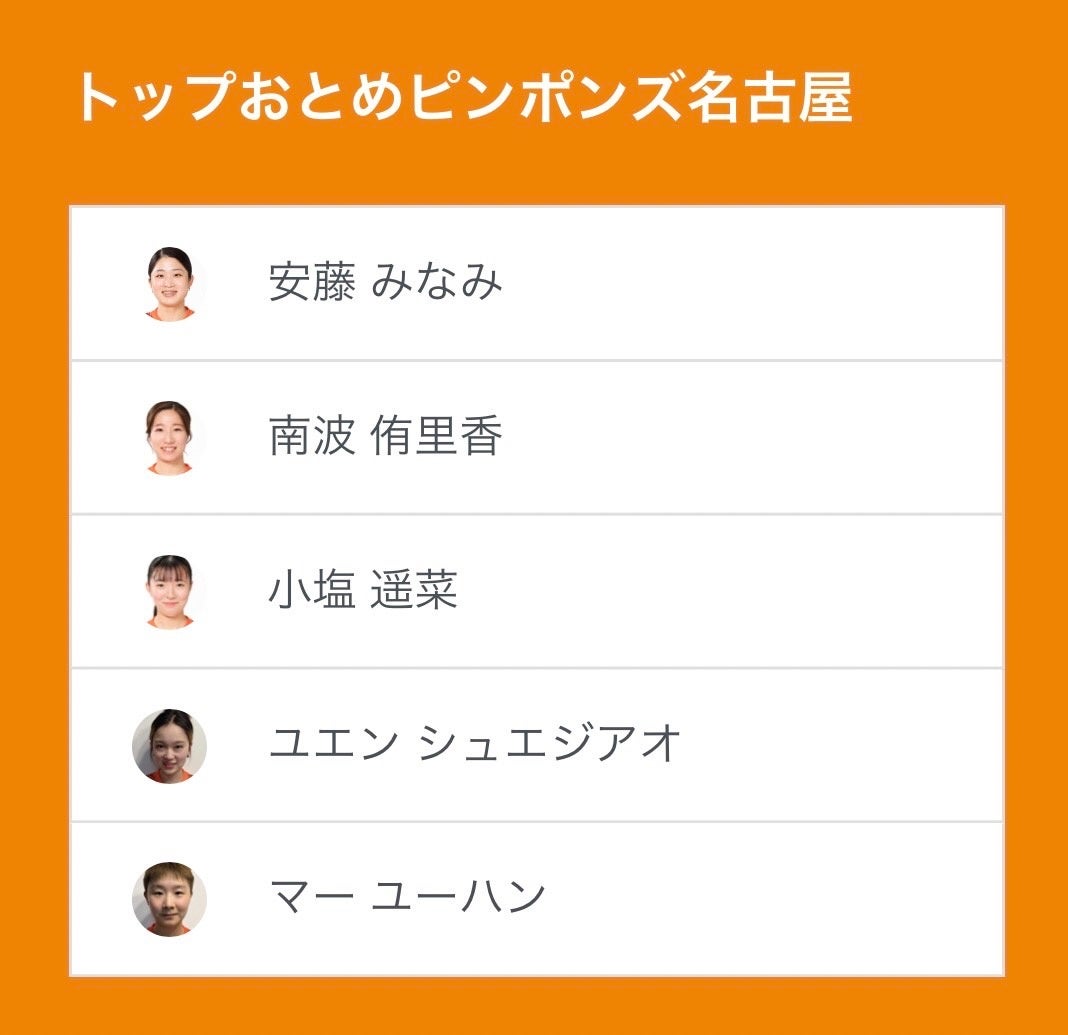Click the word ユエン in the fourth row
This screenshot has width=1068, height=1035.
(333, 743)
